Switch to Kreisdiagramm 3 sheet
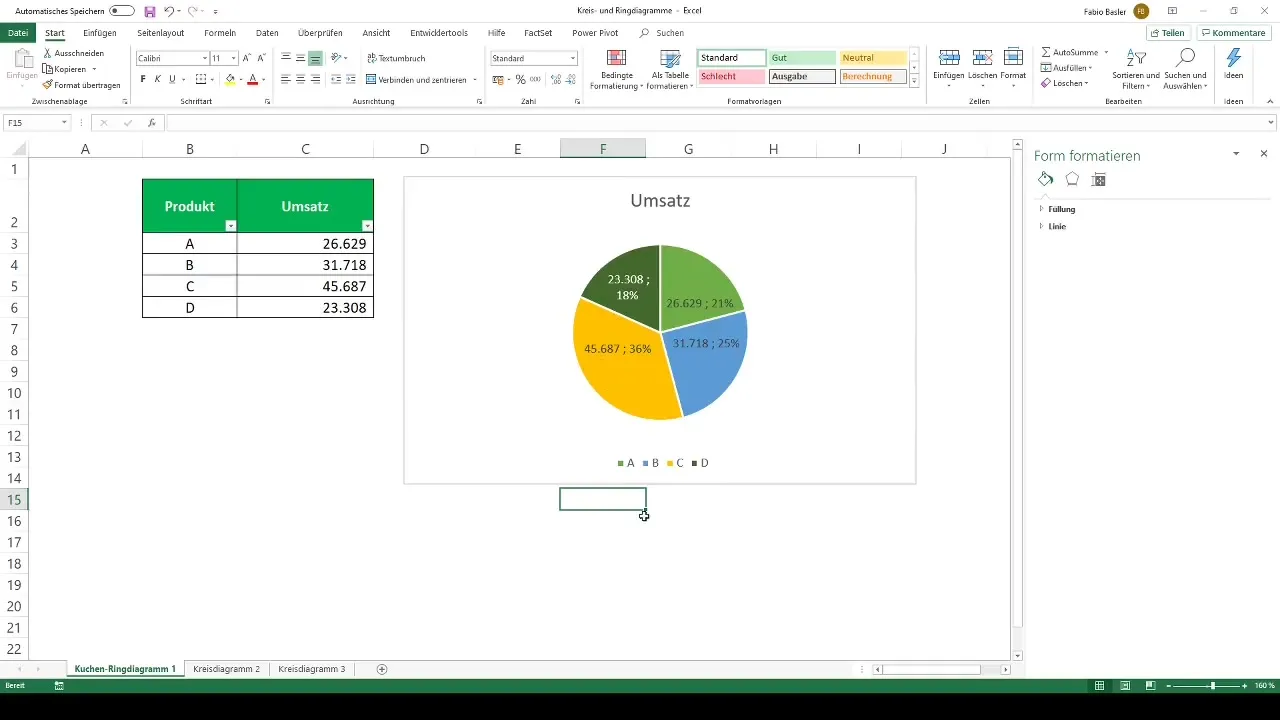The height and width of the screenshot is (720, 1280). tap(312, 669)
